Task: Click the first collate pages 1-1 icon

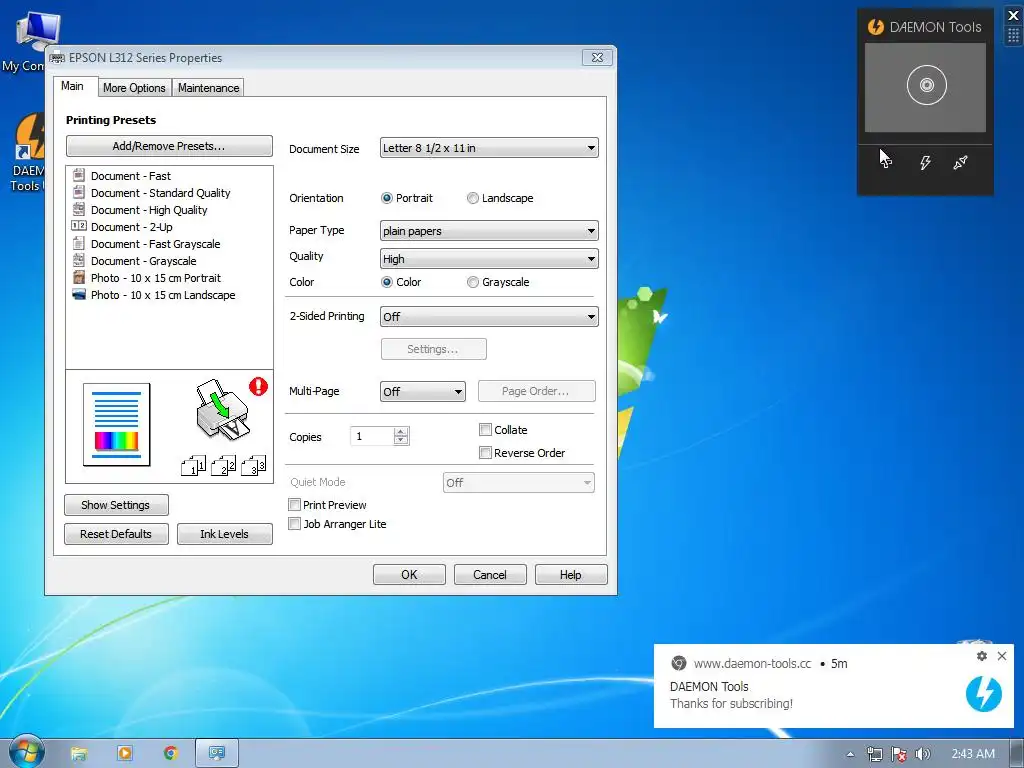Action: pos(193,466)
